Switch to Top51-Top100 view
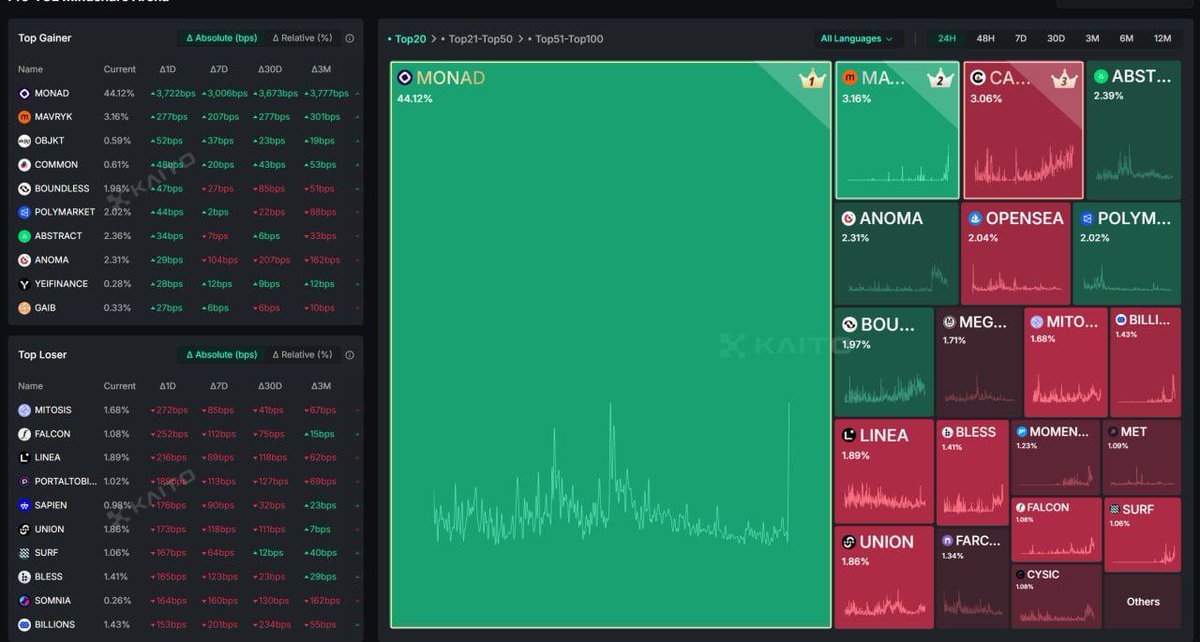1200x642 pixels. coord(565,39)
